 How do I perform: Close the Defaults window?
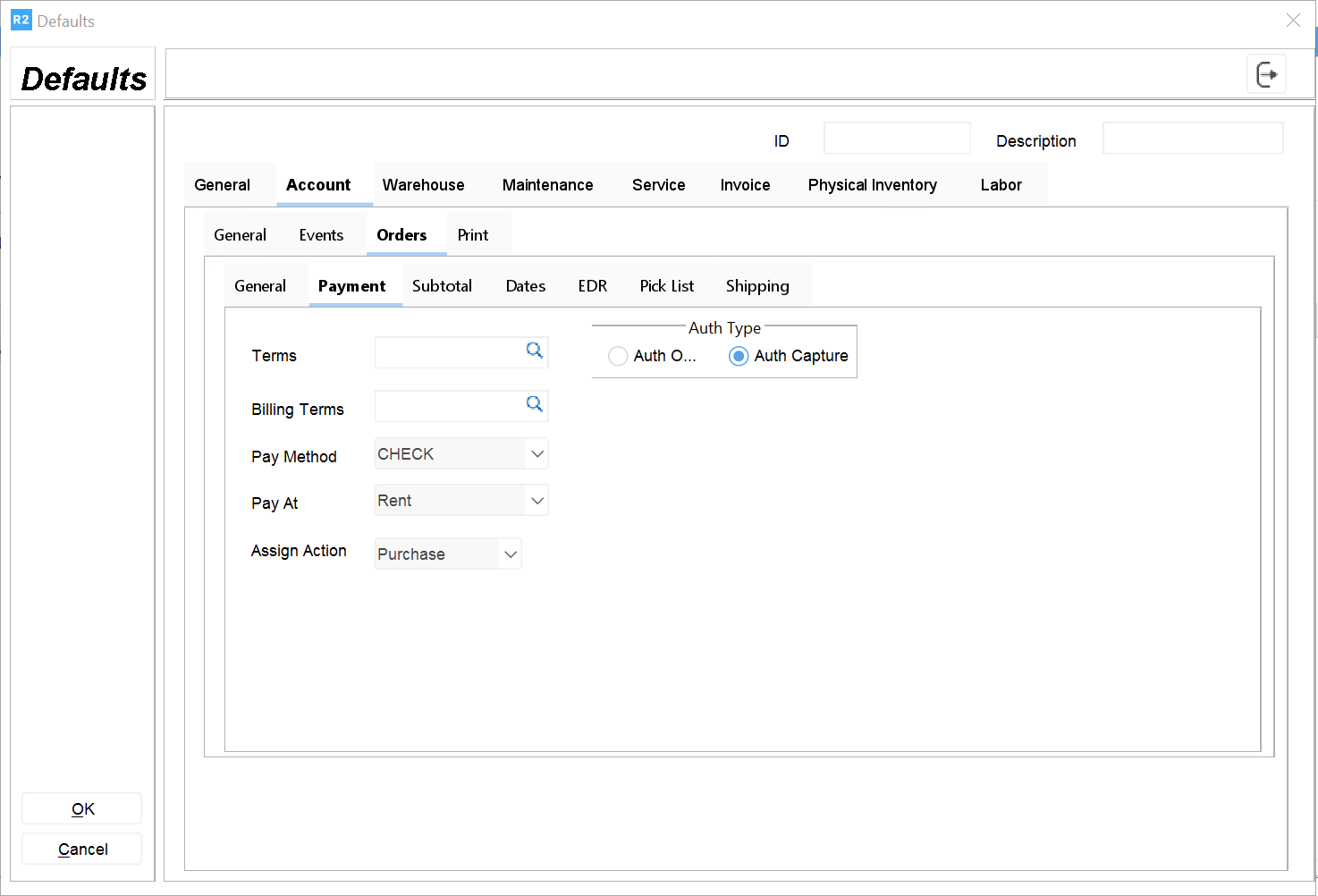1293,21
